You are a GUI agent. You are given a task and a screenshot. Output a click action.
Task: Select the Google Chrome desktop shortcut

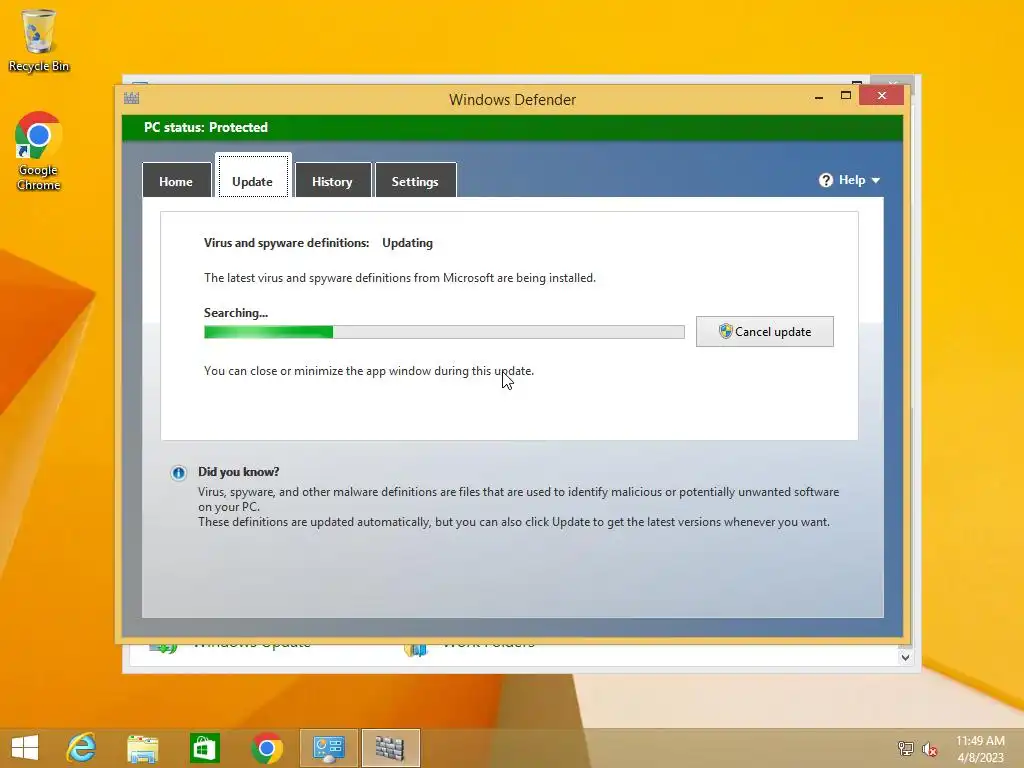click(x=38, y=151)
